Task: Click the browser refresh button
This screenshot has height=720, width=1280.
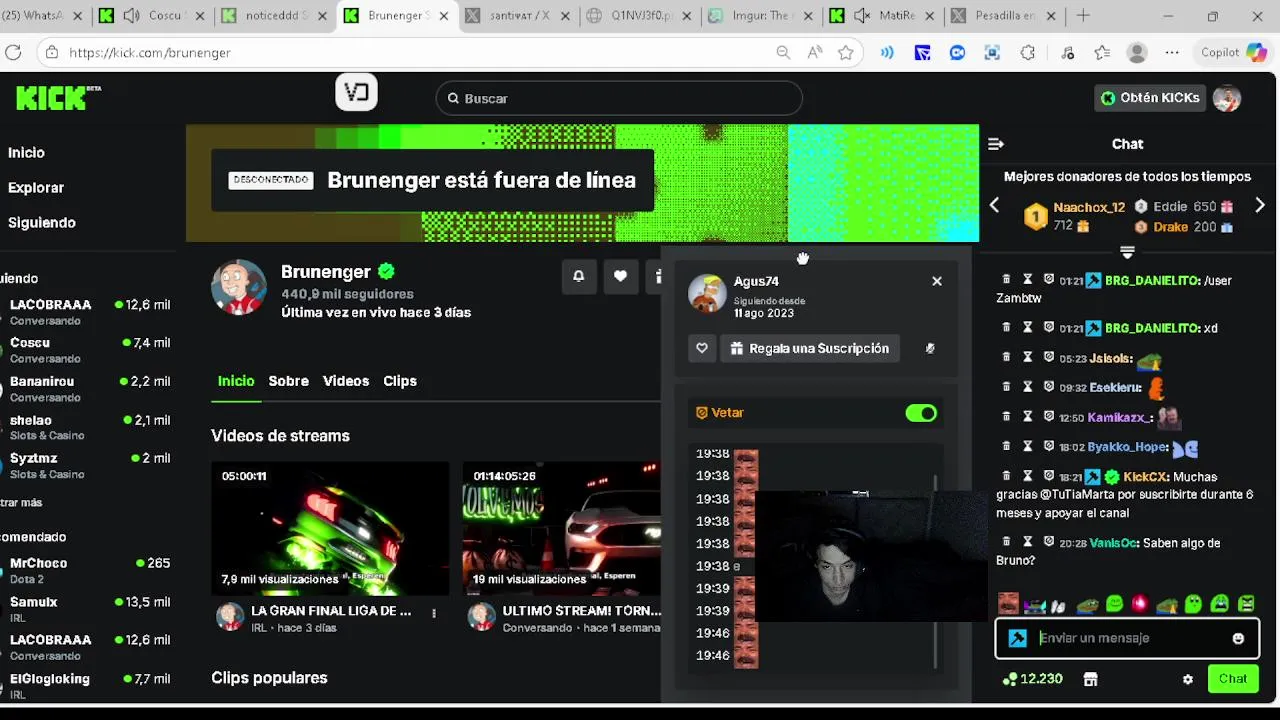Action: (13, 52)
